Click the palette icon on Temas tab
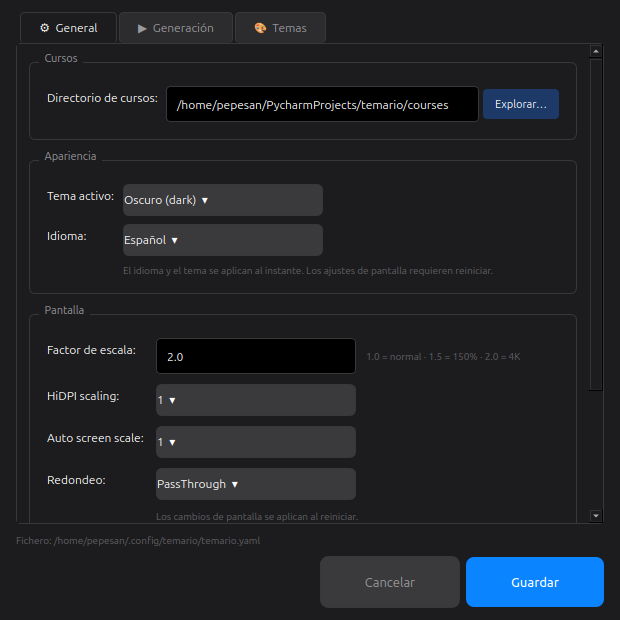This screenshot has height=620, width=620. pos(260,28)
